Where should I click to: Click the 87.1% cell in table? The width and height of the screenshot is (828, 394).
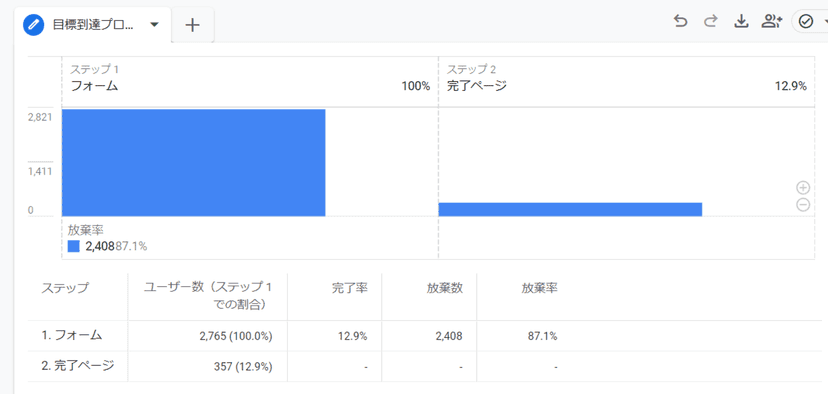pyautogui.click(x=542, y=336)
